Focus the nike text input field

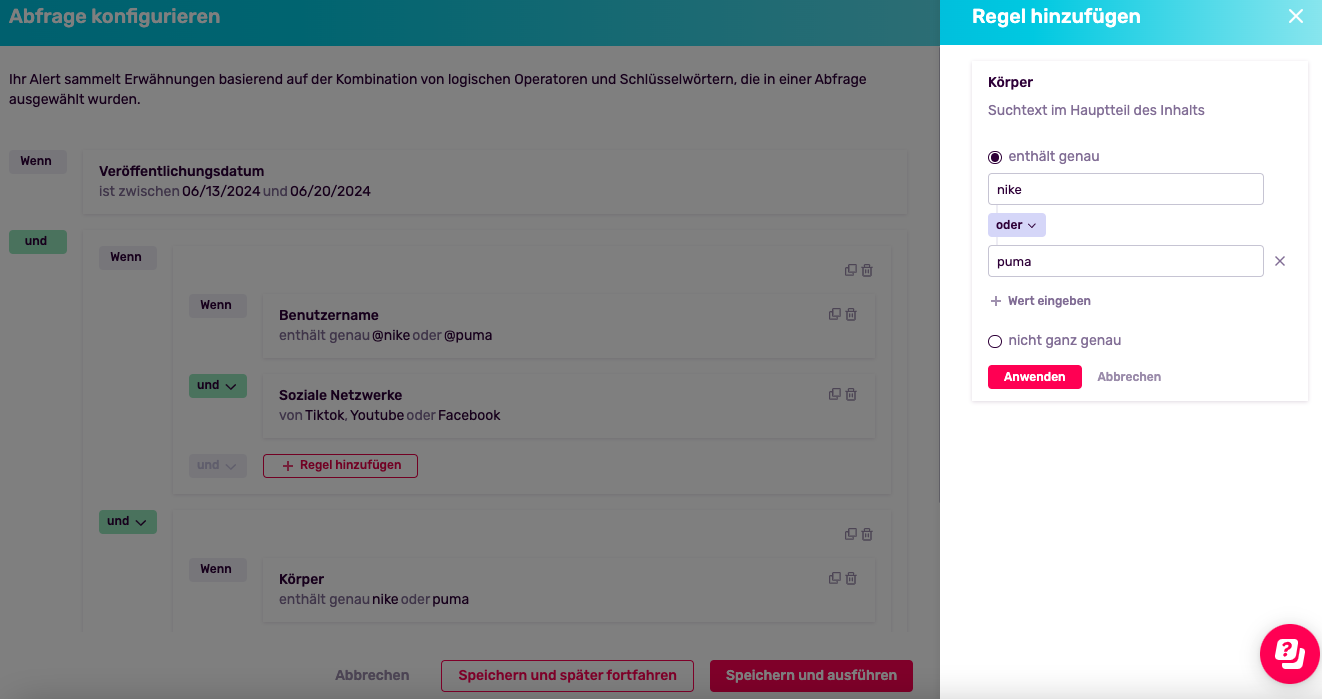point(1125,189)
